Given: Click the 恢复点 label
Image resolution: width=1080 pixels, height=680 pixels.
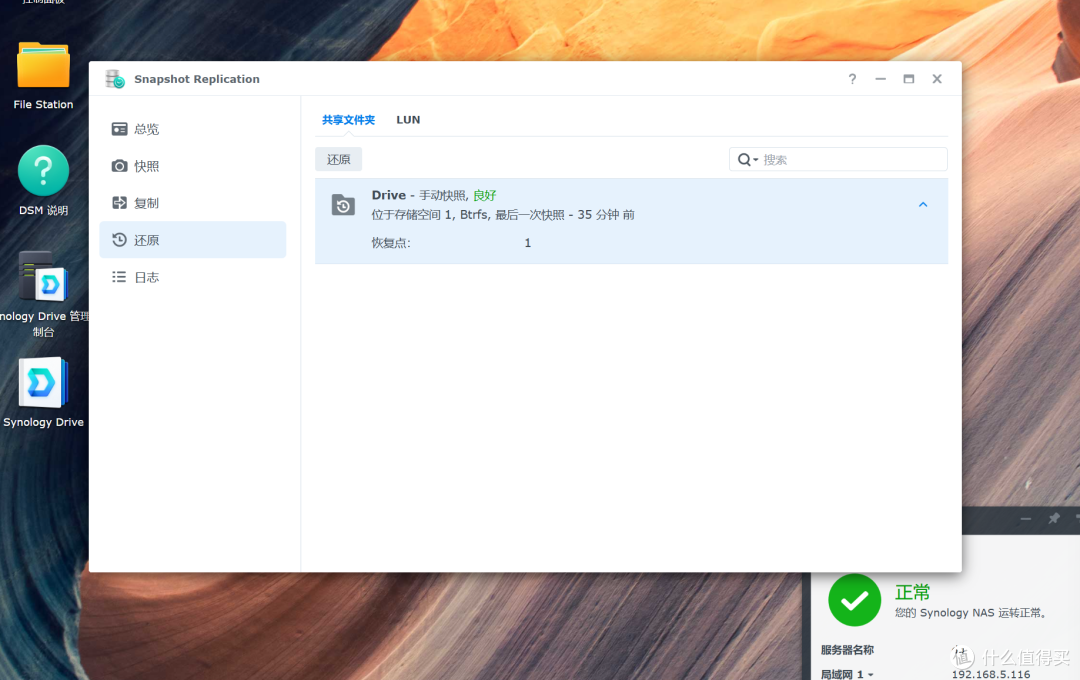Looking at the screenshot, I should 391,243.
